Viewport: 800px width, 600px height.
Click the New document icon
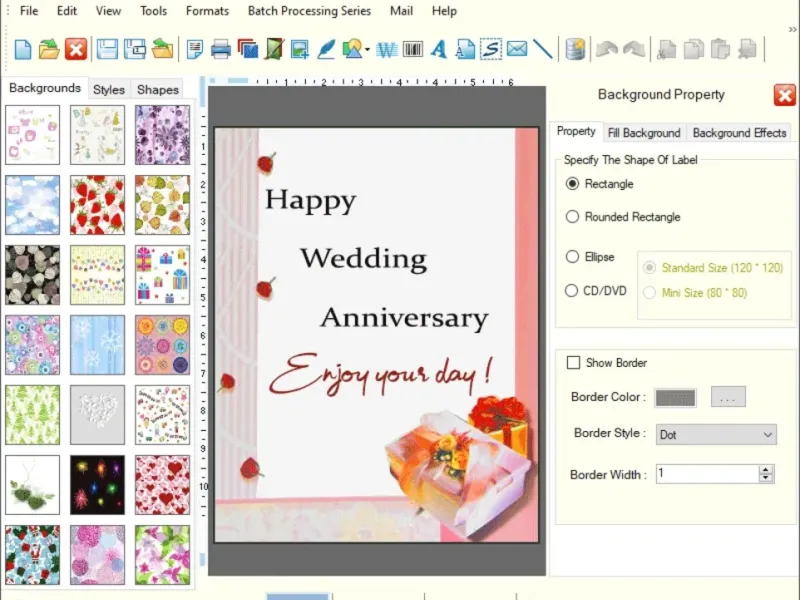coord(23,49)
